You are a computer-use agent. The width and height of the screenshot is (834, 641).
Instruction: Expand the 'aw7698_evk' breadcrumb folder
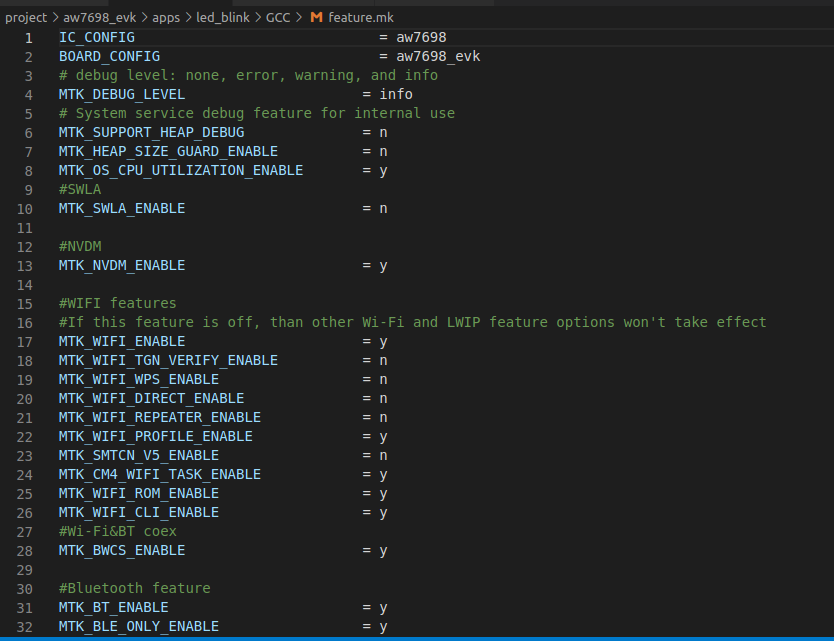click(x=98, y=17)
